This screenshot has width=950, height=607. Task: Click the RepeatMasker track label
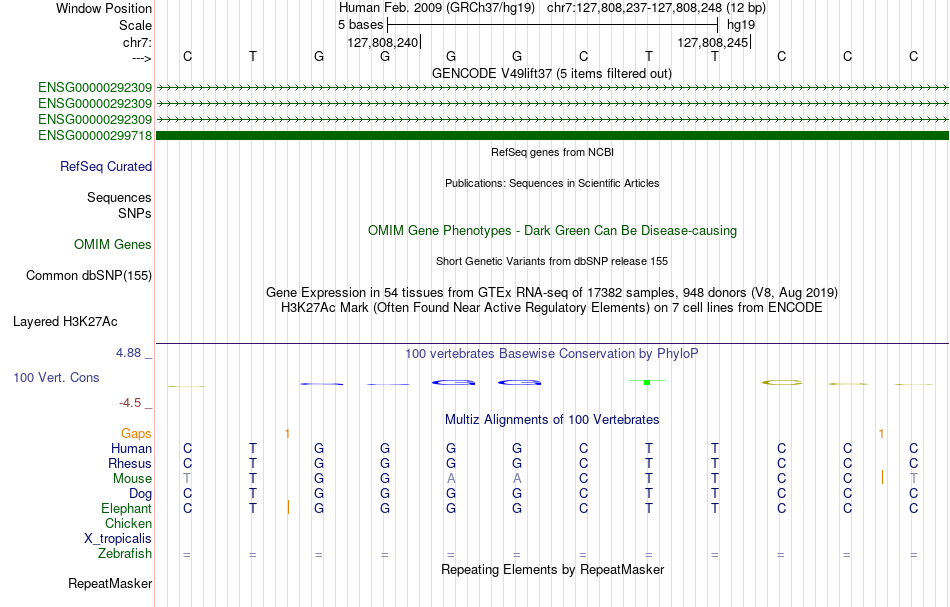click(110, 583)
